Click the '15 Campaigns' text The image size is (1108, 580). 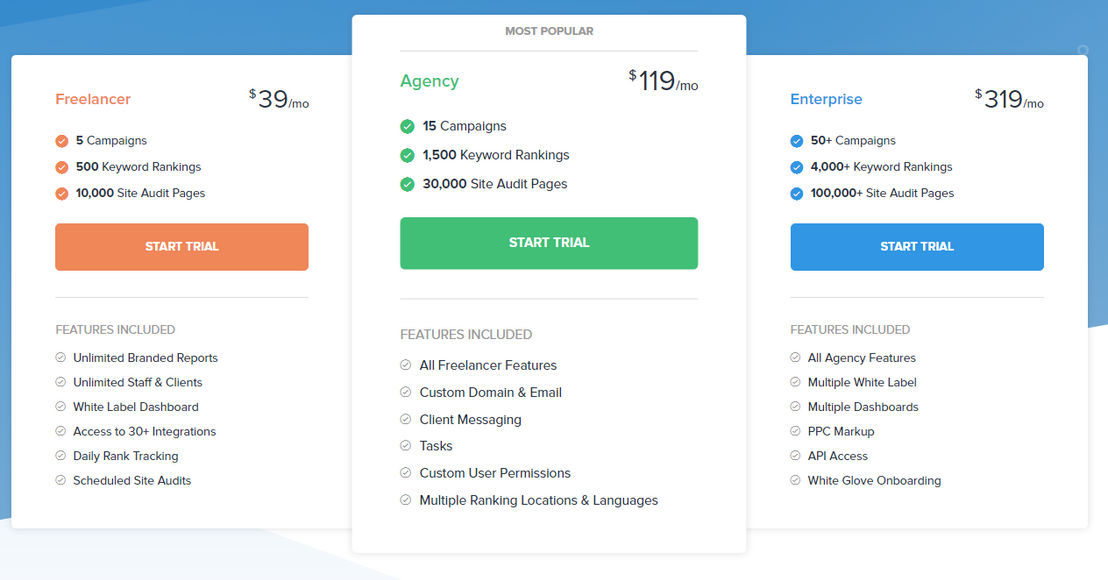pos(464,126)
